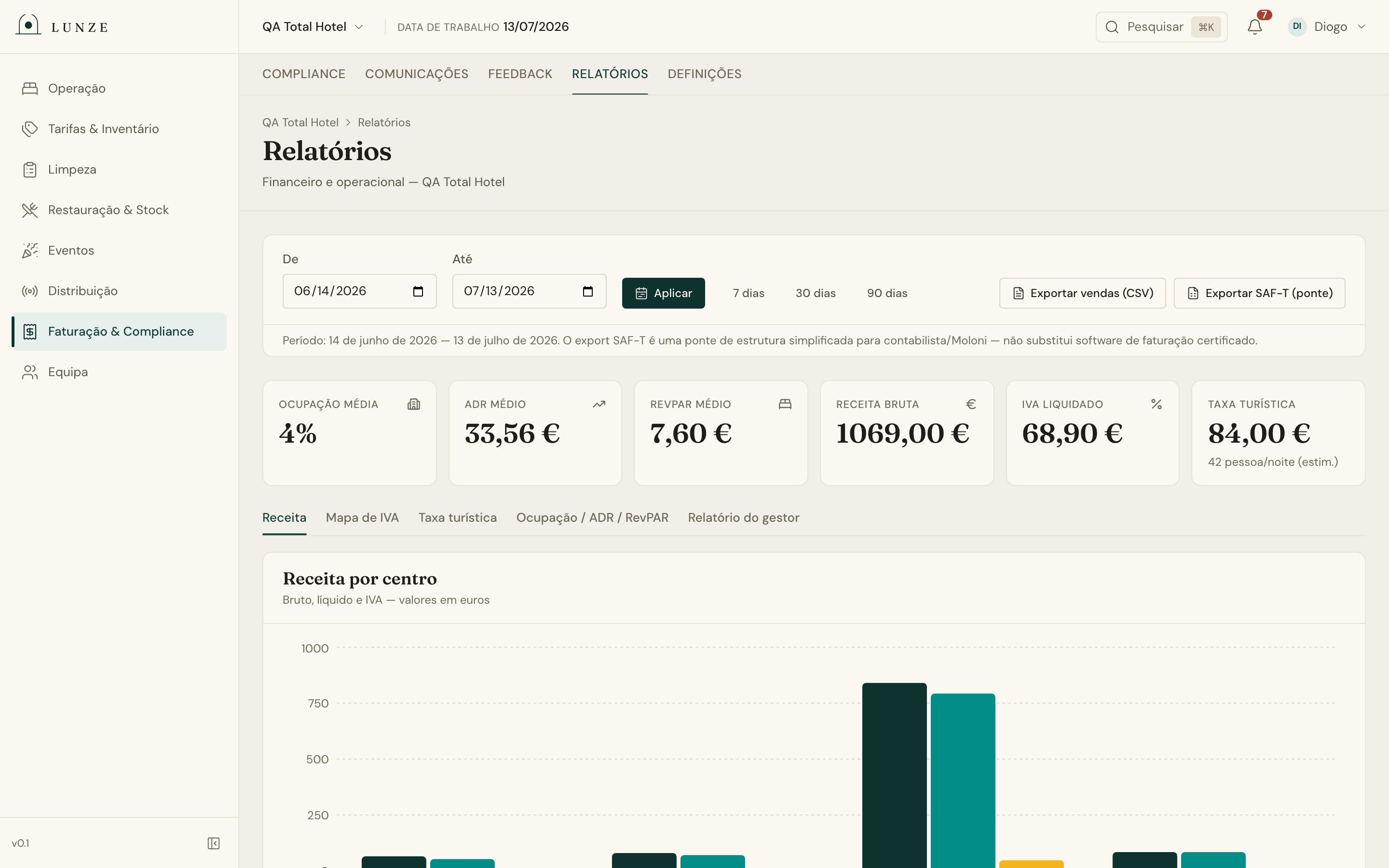Click the Relatórios breadcrumb item
This screenshot has width=1389, height=868.
(384, 122)
